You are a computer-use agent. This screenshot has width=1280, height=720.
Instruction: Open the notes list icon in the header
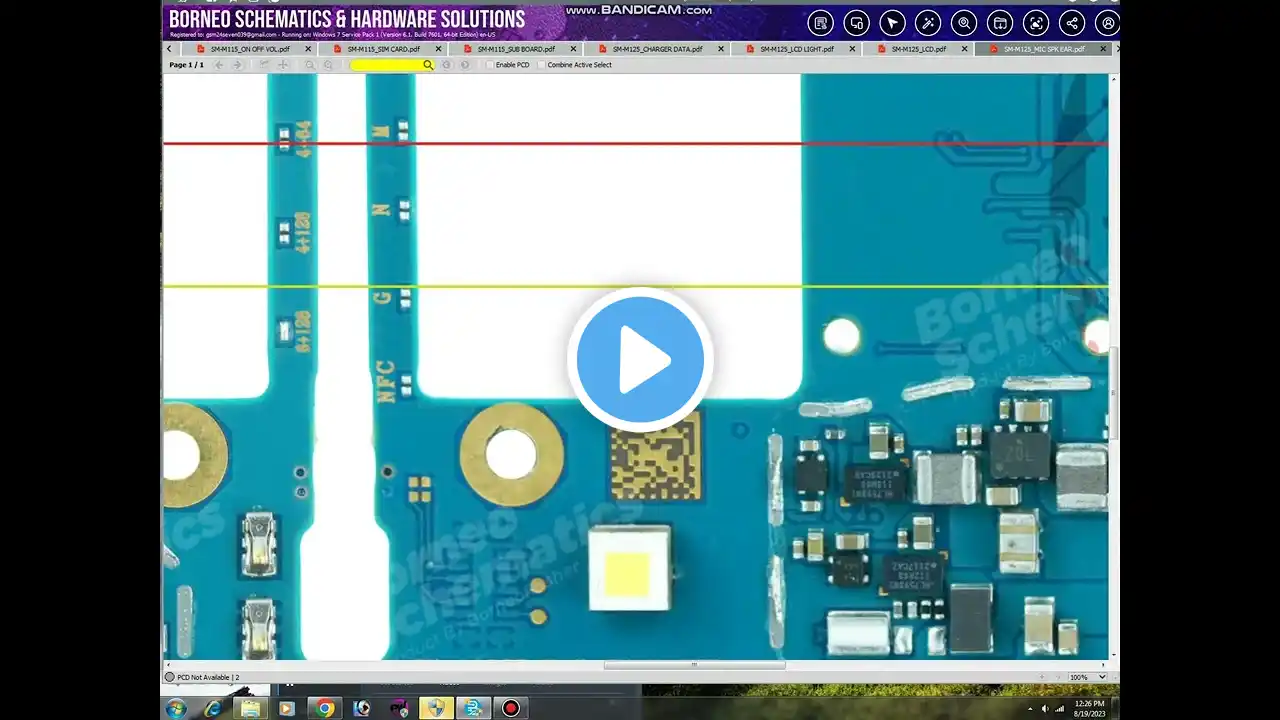pos(821,23)
